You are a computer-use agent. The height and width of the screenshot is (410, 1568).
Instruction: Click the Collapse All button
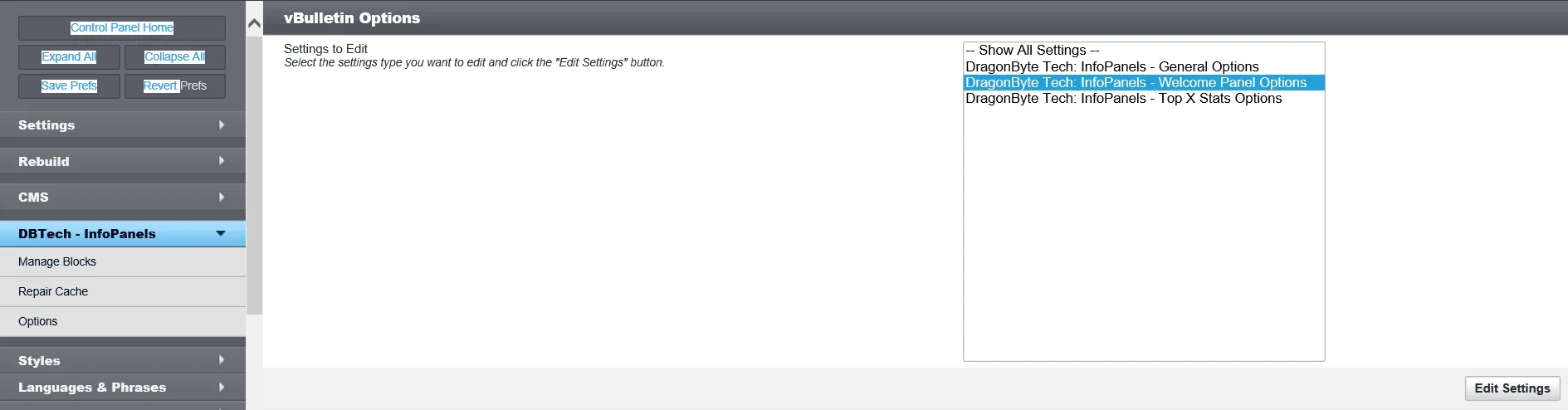point(174,56)
